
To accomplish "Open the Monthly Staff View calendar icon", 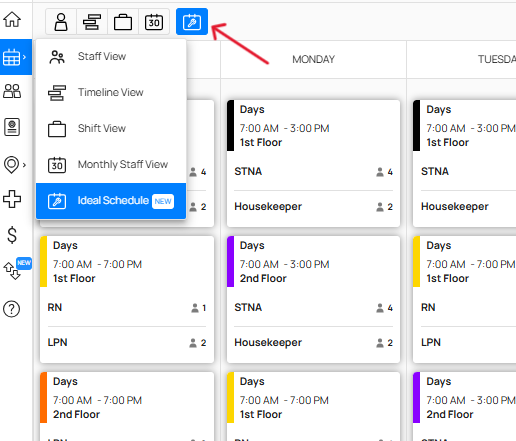I will point(154,22).
